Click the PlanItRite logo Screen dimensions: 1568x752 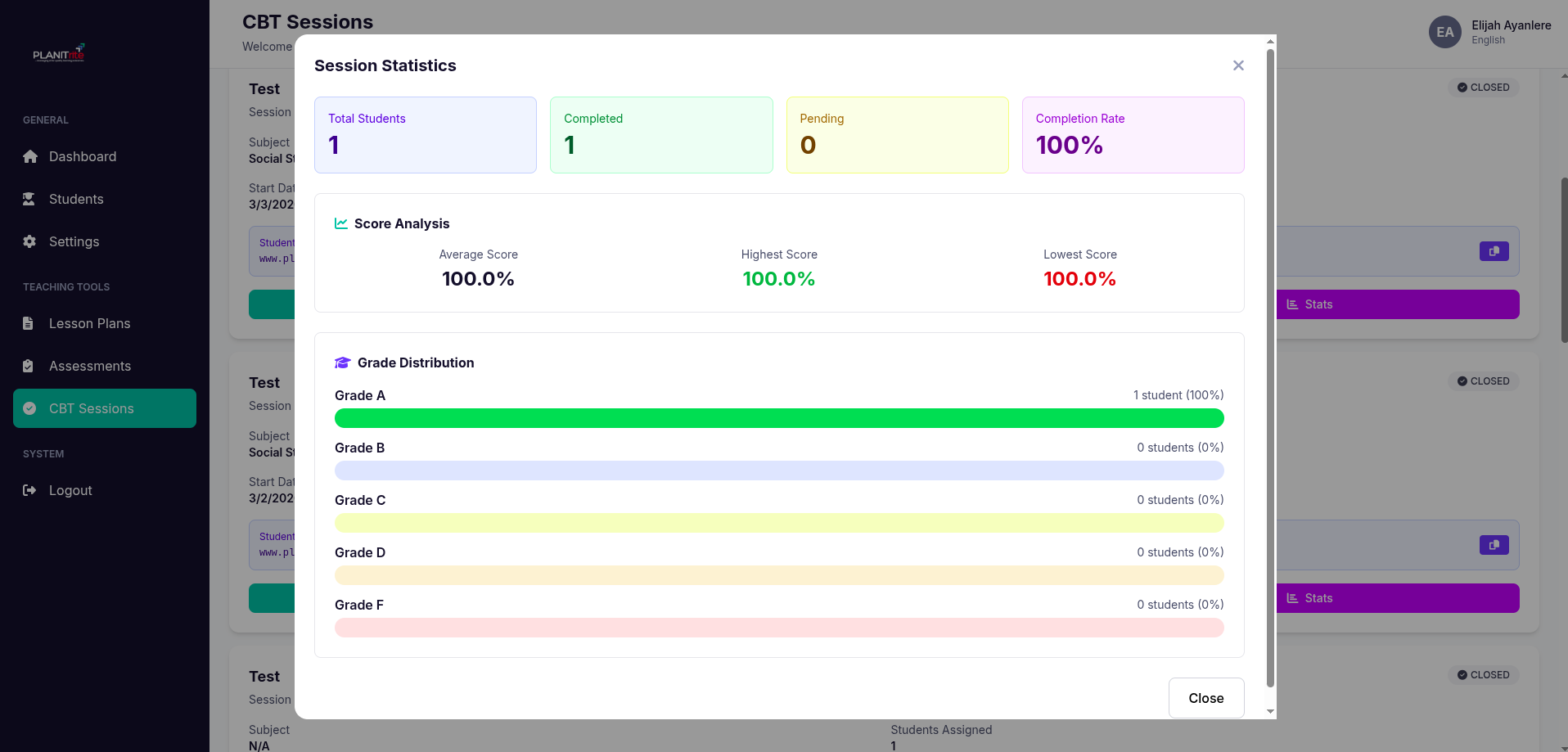click(x=58, y=54)
